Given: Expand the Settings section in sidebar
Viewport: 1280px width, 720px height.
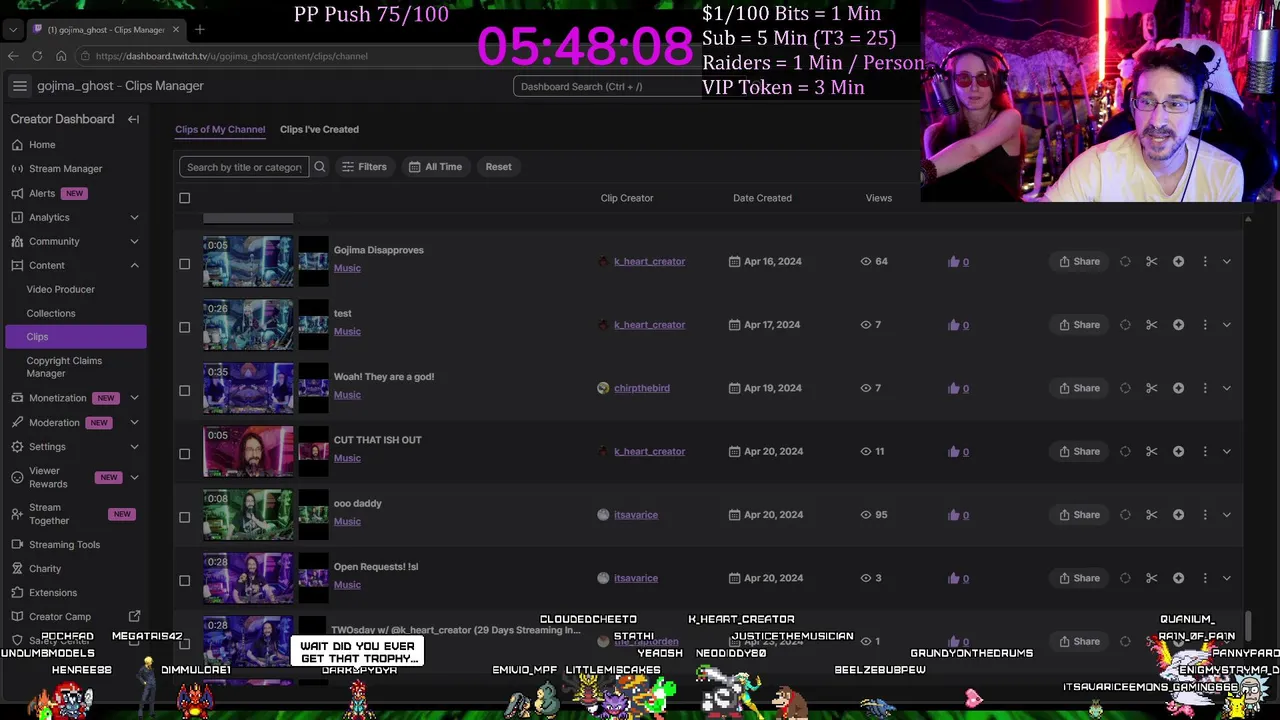Looking at the screenshot, I should coord(134,447).
